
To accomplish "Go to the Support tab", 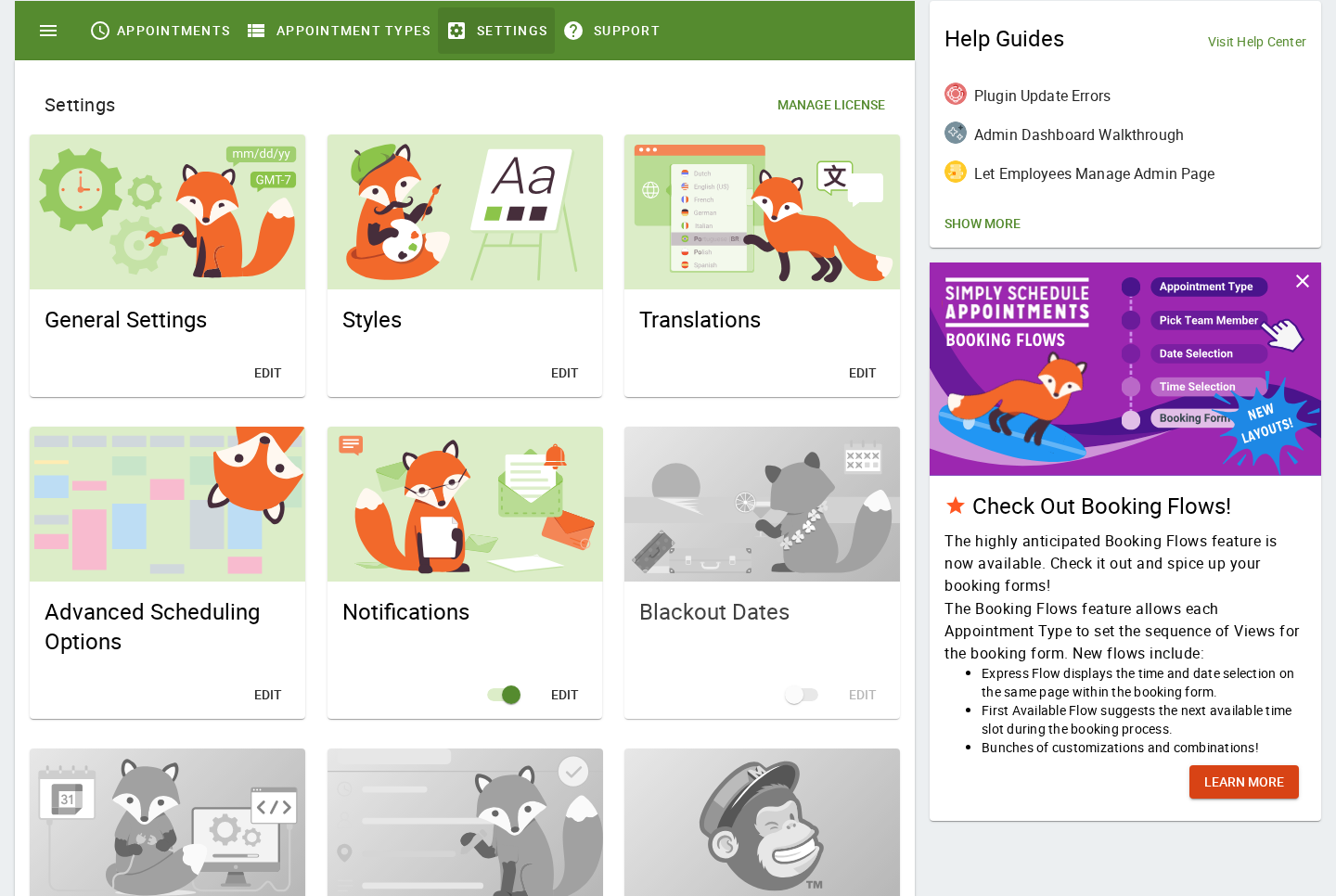I will tap(611, 31).
